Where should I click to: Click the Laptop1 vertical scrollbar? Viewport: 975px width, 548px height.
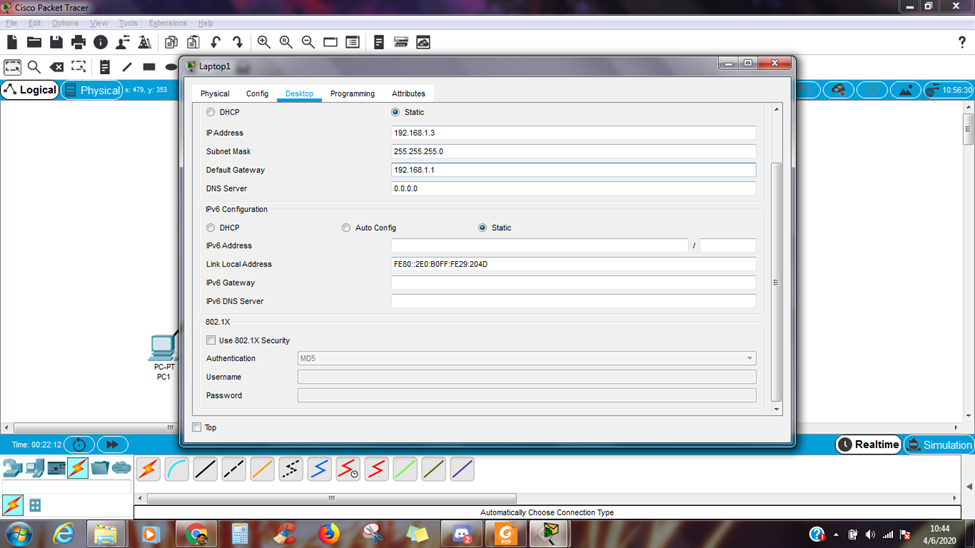[776, 282]
